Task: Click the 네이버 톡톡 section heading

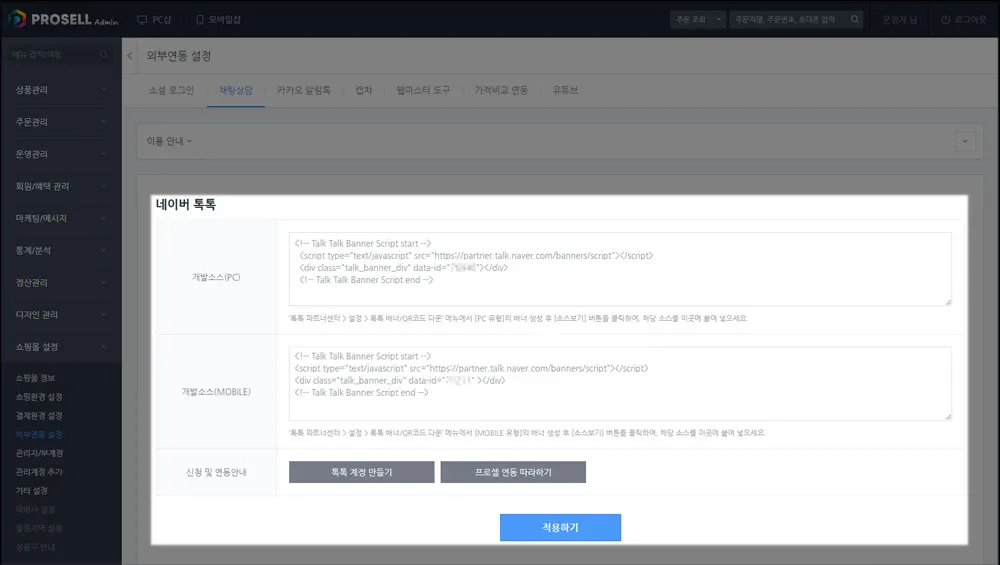Action: pyautogui.click(x=186, y=205)
